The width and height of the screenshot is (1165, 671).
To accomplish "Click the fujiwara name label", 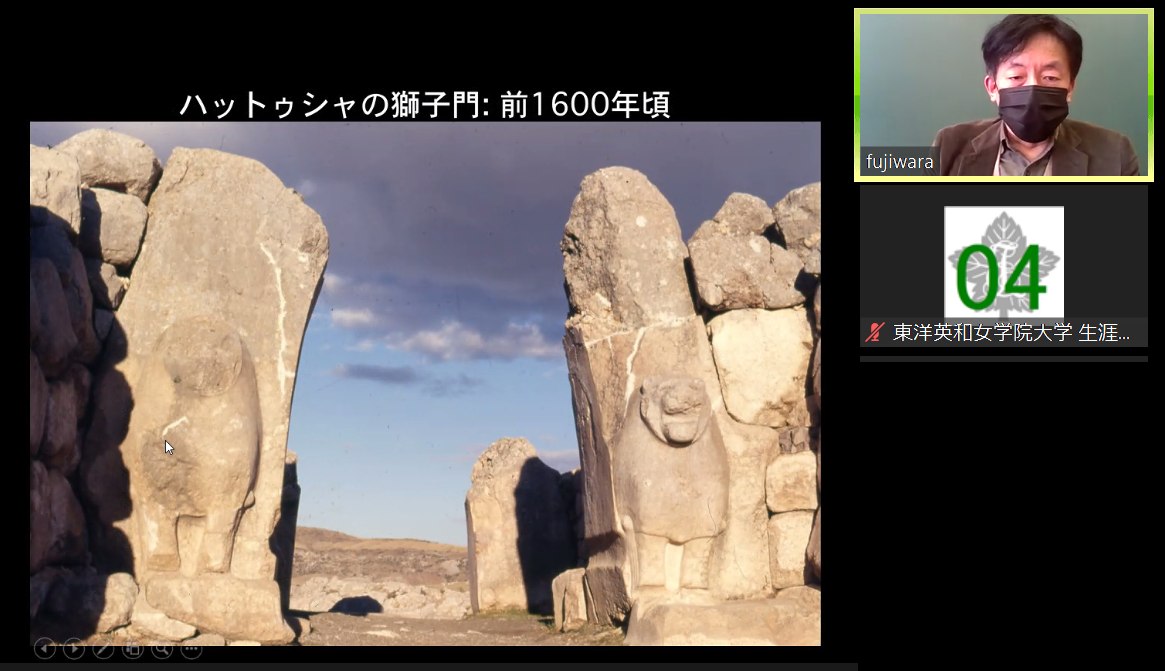I will pos(897,162).
